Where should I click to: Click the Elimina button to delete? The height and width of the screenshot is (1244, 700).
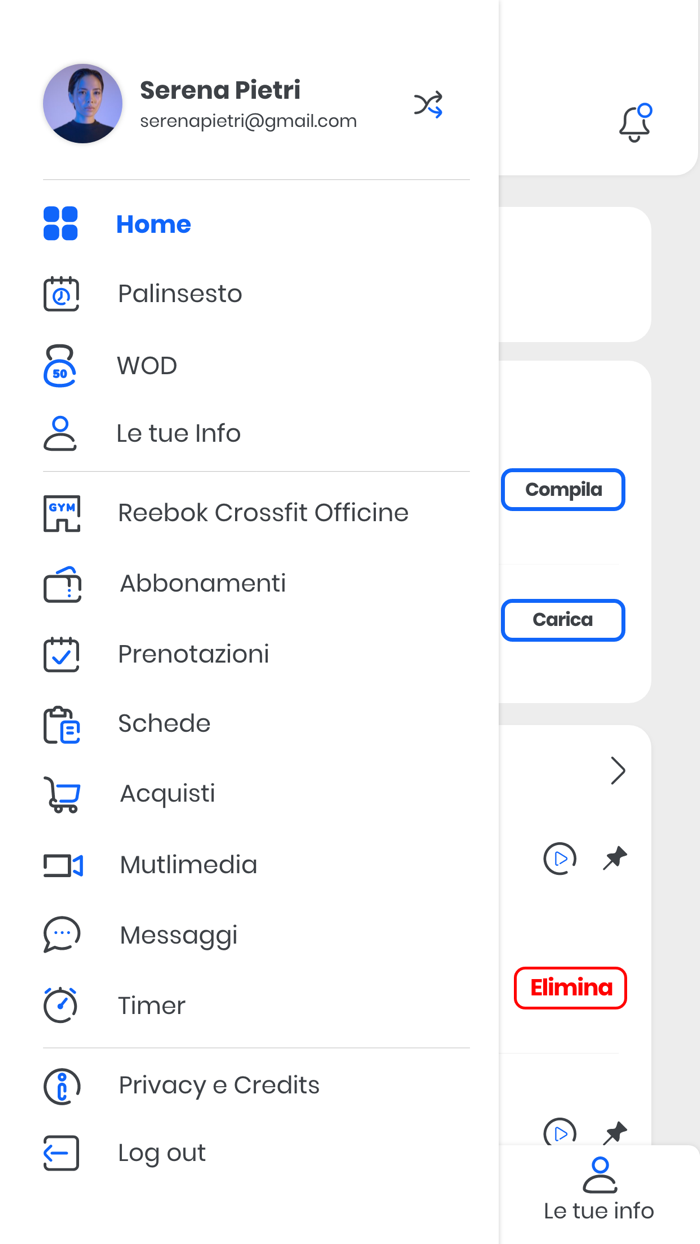pos(570,987)
